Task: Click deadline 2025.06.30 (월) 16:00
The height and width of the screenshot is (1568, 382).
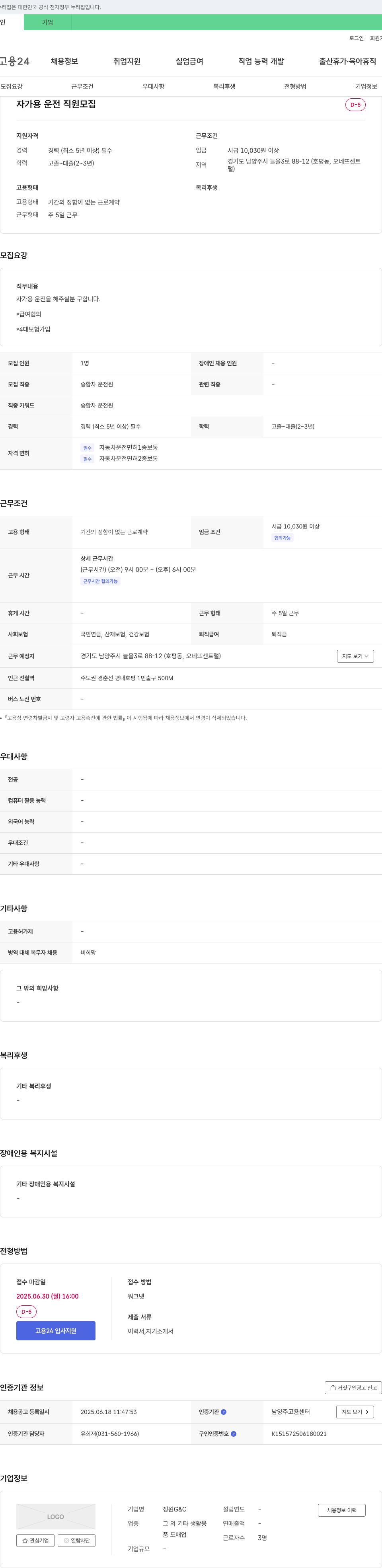Action: point(47,1296)
